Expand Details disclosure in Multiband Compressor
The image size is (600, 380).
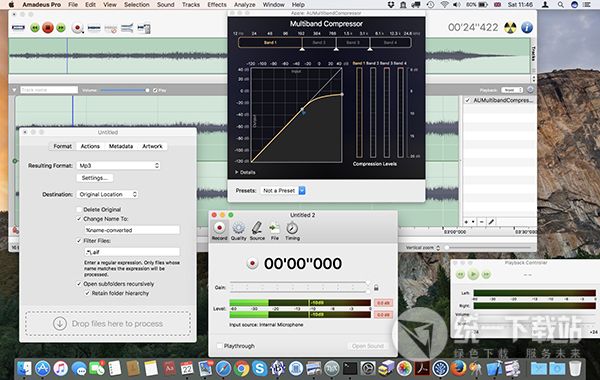pyautogui.click(x=236, y=172)
